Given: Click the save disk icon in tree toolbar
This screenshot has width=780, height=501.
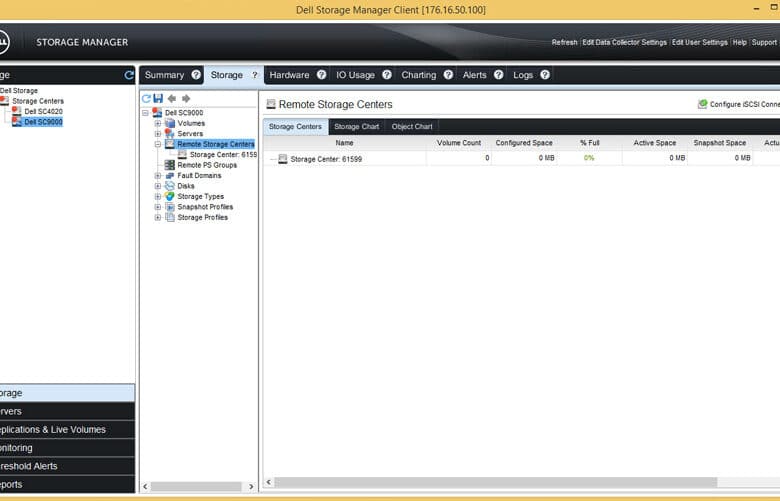Looking at the screenshot, I should click(x=158, y=99).
